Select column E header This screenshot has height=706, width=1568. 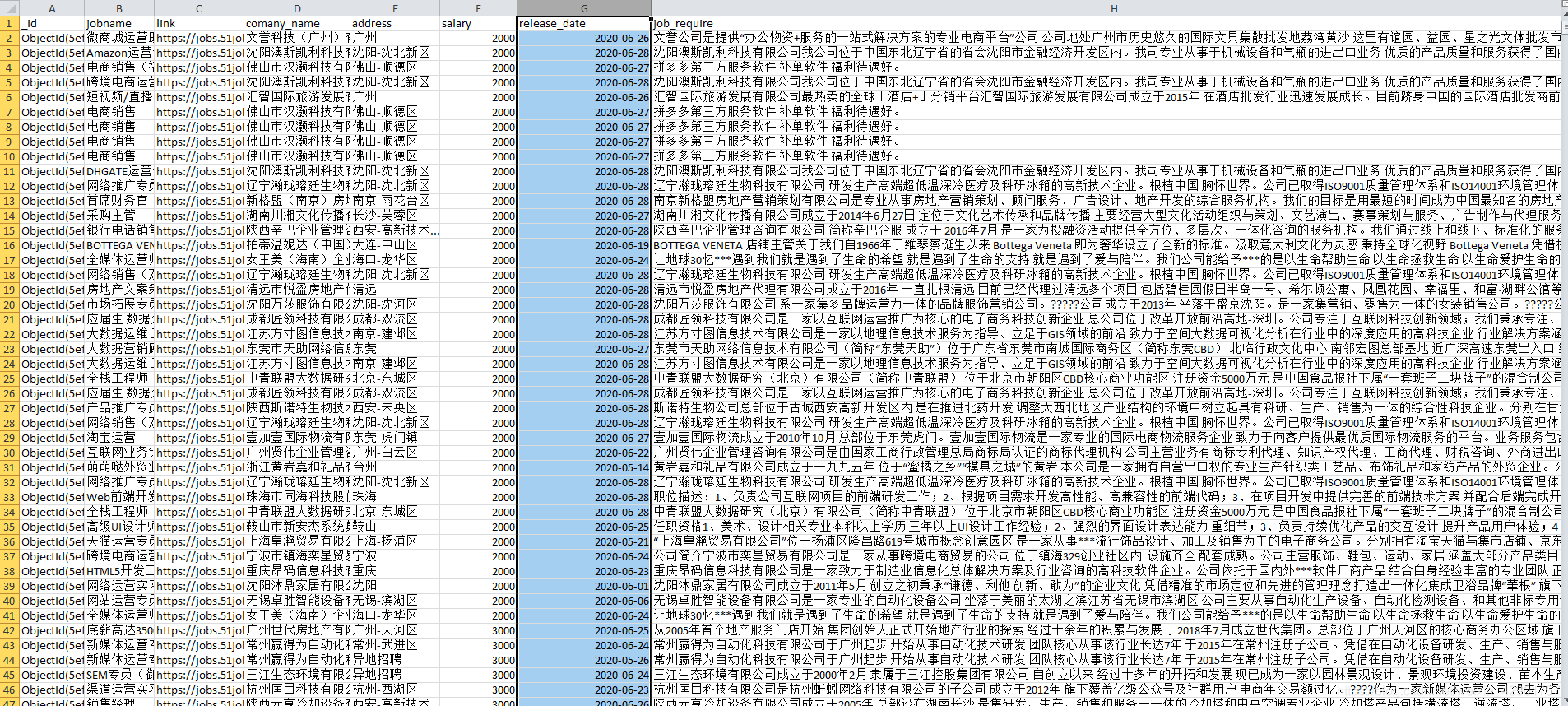(395, 8)
